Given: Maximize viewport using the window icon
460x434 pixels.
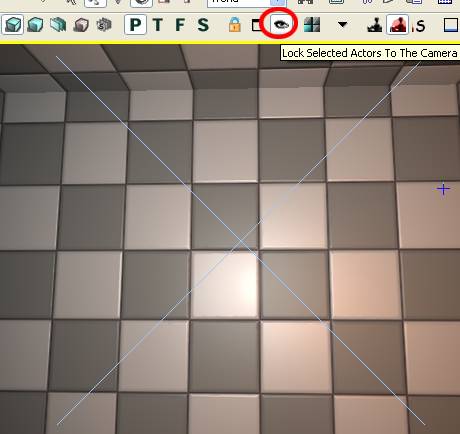Looking at the screenshot, I should click(x=257, y=25).
